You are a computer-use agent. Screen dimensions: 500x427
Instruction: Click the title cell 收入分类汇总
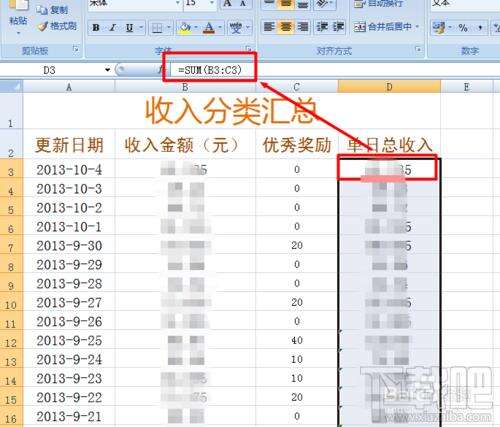(x=232, y=111)
